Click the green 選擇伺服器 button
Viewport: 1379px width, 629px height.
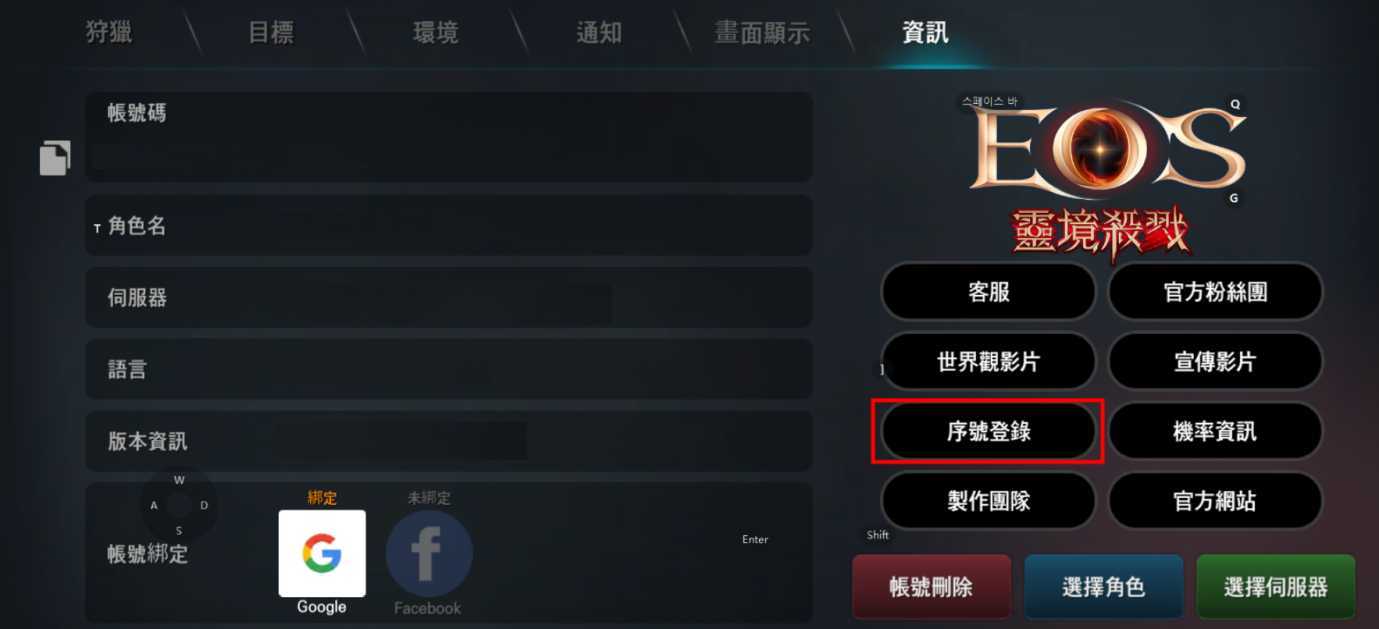[x=1275, y=587]
